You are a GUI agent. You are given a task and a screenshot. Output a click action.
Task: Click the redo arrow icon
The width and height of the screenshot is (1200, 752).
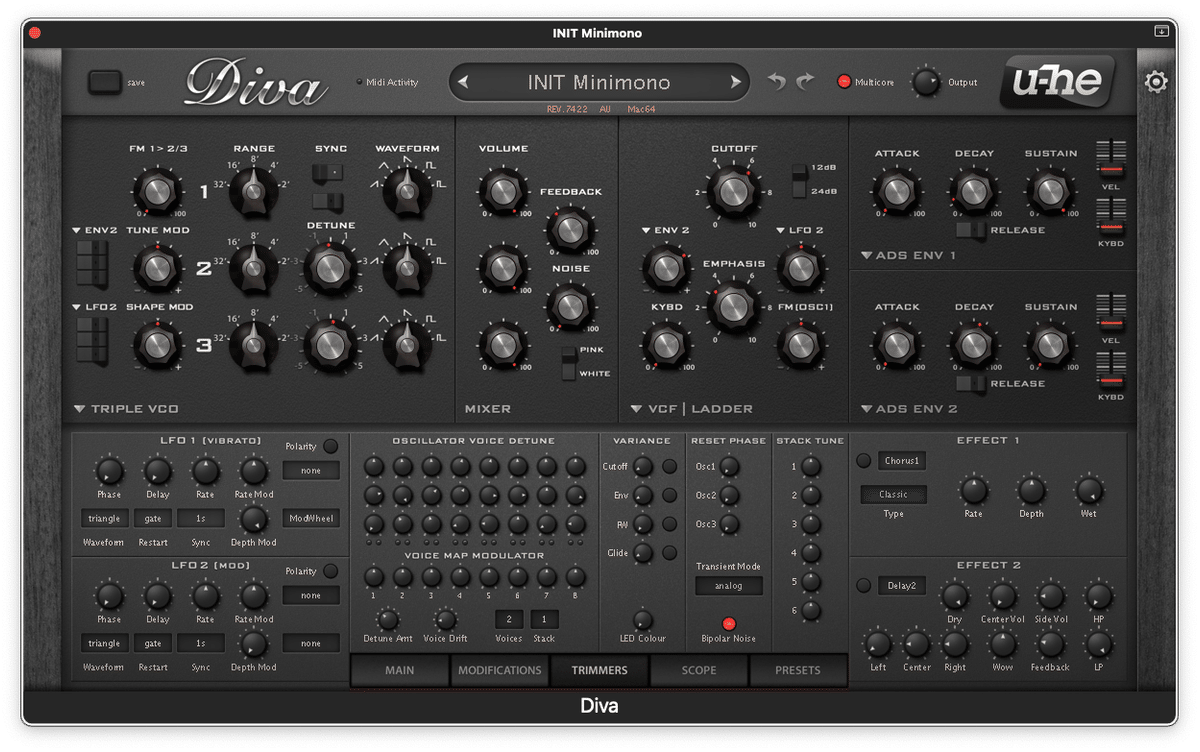[x=805, y=82]
